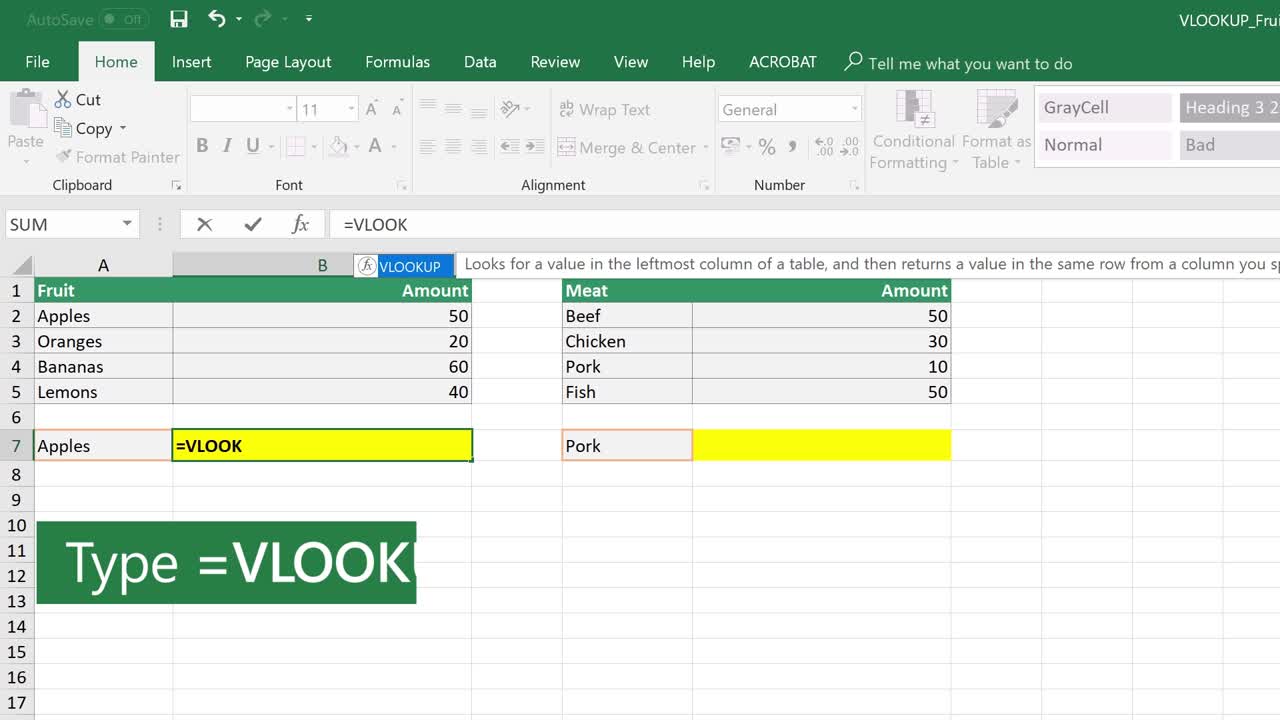This screenshot has height=720, width=1280.
Task: Click the Fill Color paint bucket
Action: point(339,146)
